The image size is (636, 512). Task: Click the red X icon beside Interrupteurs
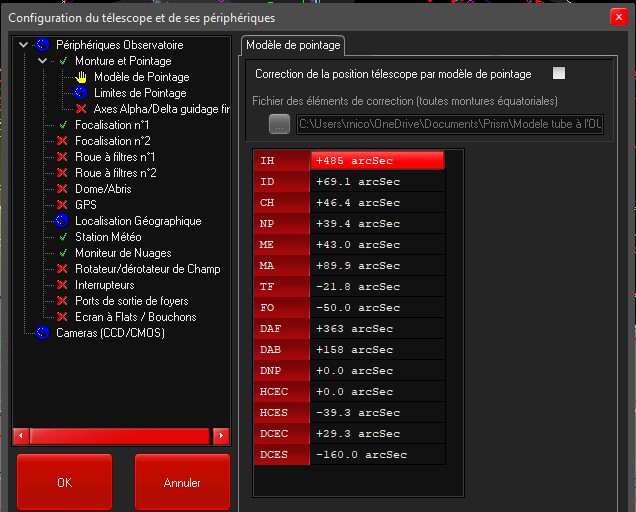click(x=62, y=285)
